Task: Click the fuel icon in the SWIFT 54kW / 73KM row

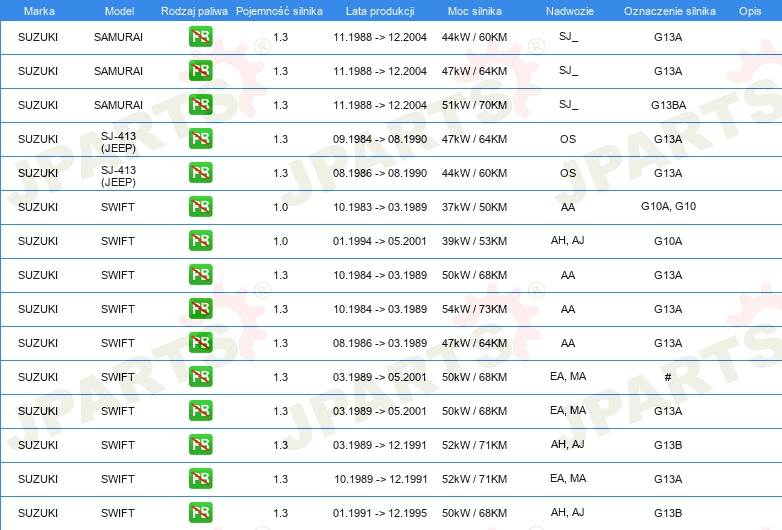Action: [x=200, y=308]
